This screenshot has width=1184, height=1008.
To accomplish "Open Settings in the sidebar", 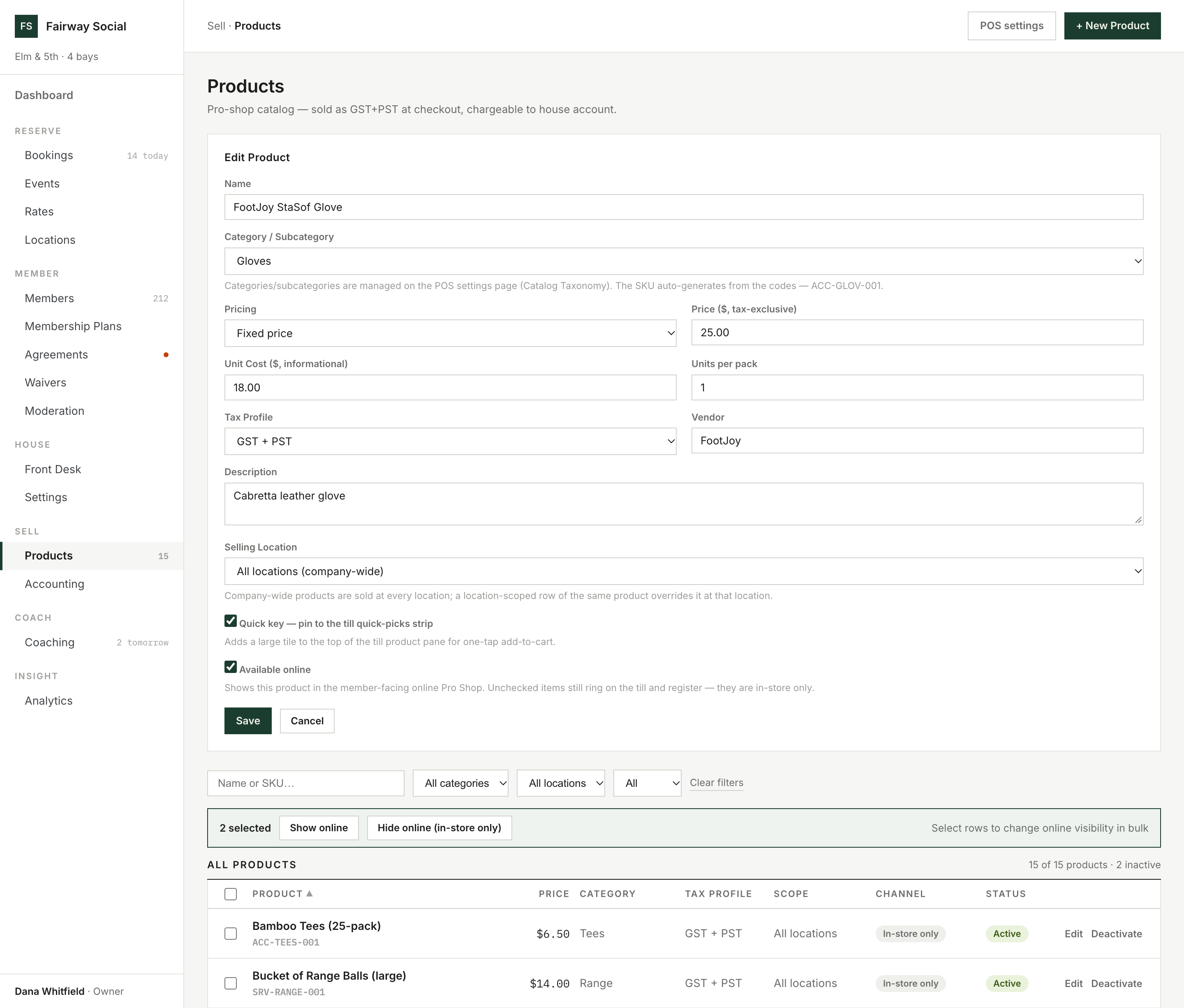I will (x=91, y=497).
